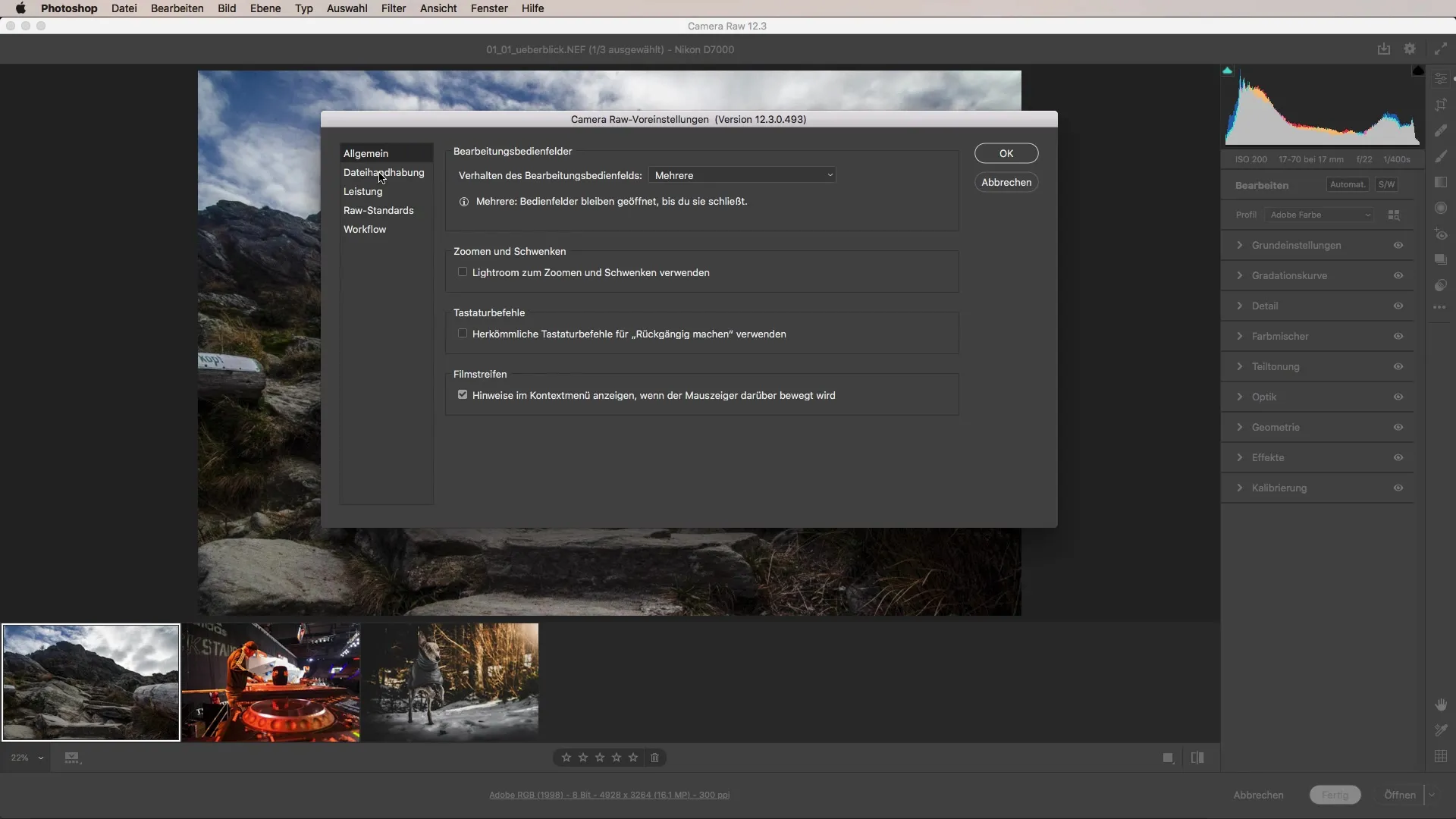Viewport: 1456px width, 819px height.
Task: Open Camera Raw preferences gear icon
Action: [1410, 49]
